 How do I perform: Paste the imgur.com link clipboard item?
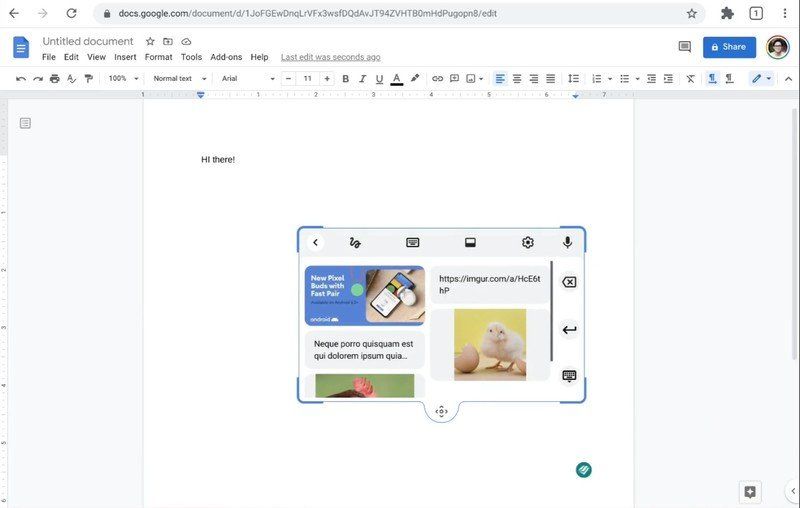[x=490, y=285]
